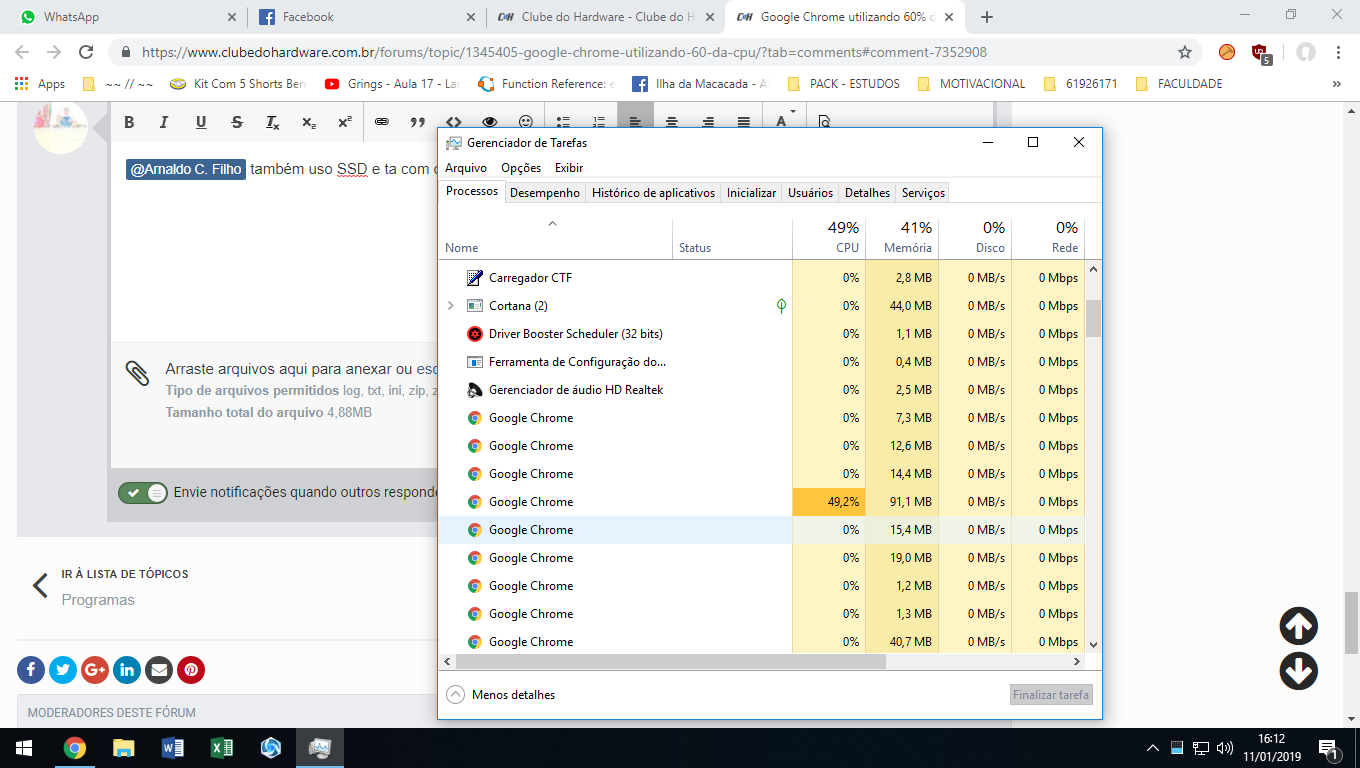The image size is (1360, 768).
Task: Insert a link using the chain icon
Action: coord(381,122)
